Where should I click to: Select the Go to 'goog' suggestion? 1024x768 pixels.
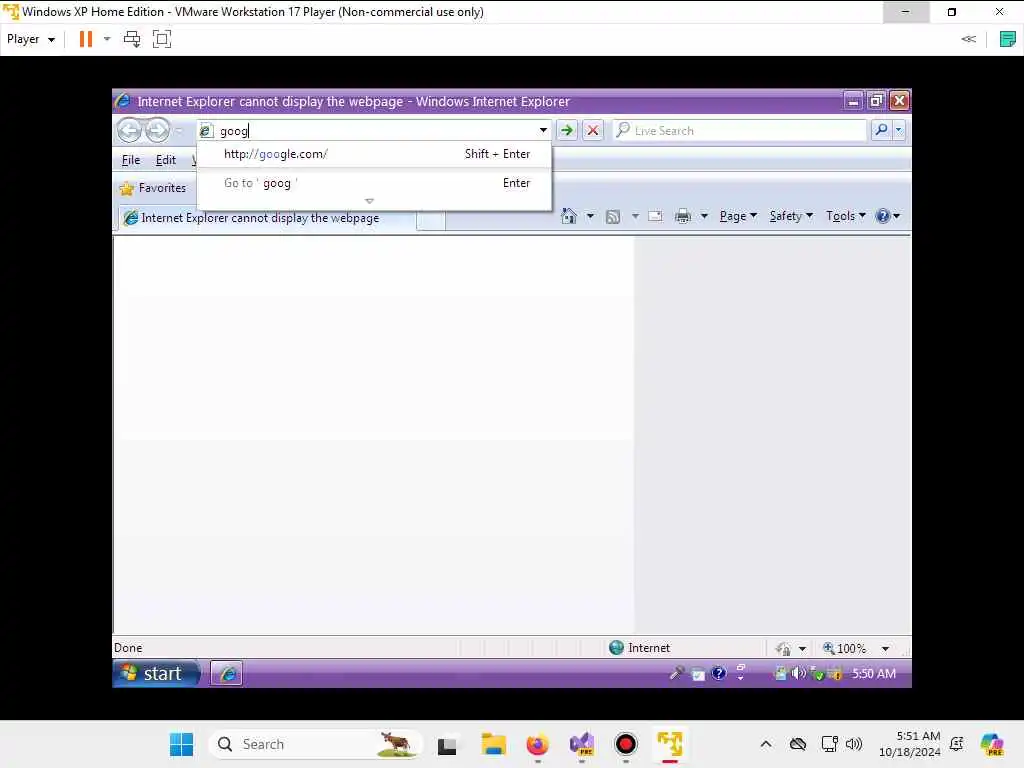[374, 183]
